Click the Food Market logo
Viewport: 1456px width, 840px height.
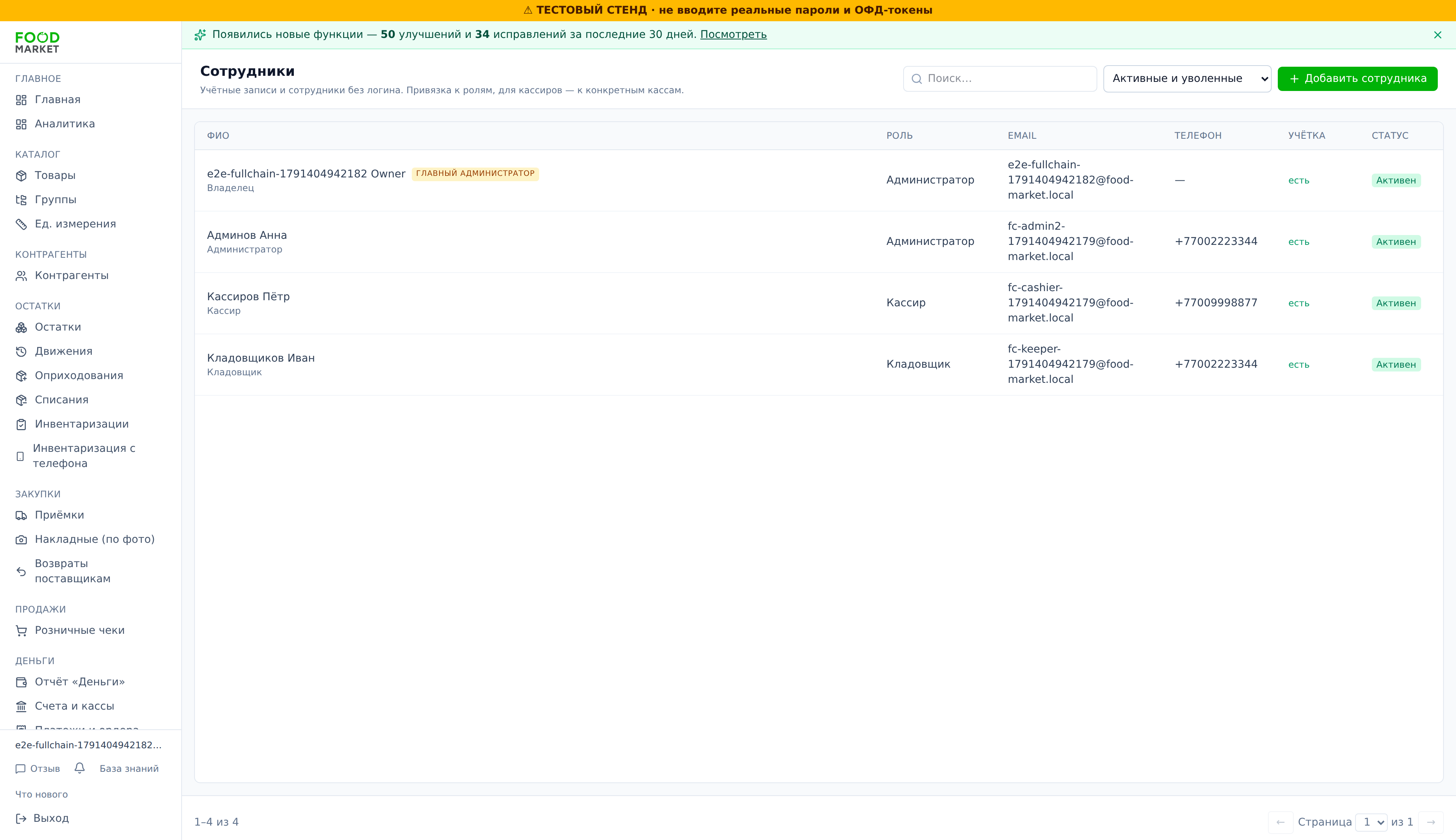(x=38, y=43)
